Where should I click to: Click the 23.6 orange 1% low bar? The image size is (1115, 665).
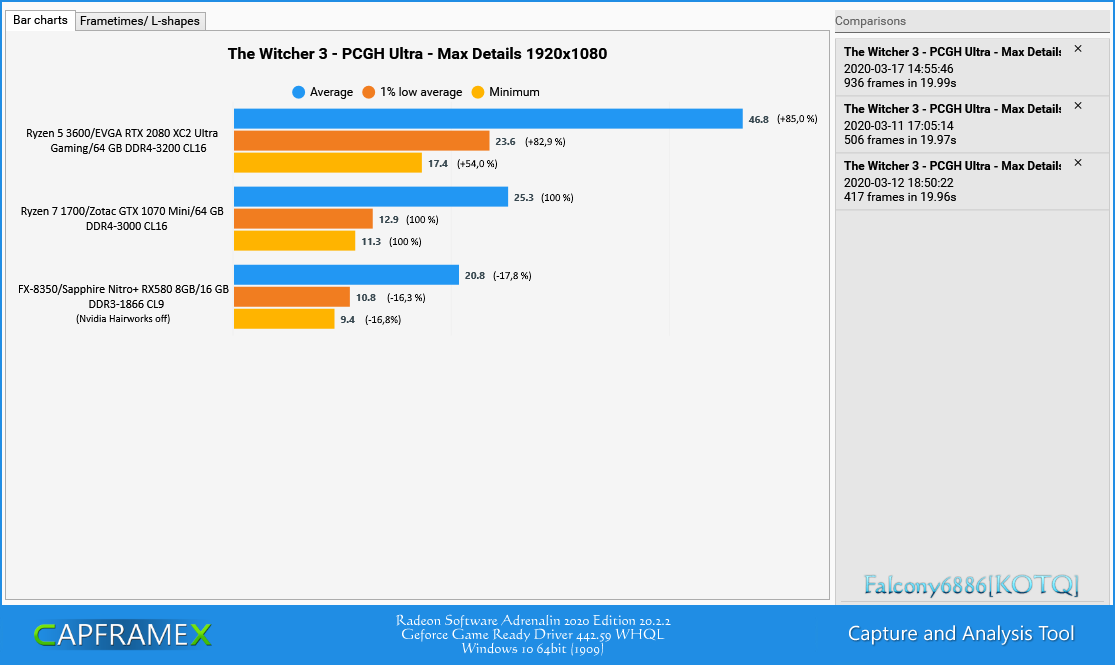click(x=361, y=141)
